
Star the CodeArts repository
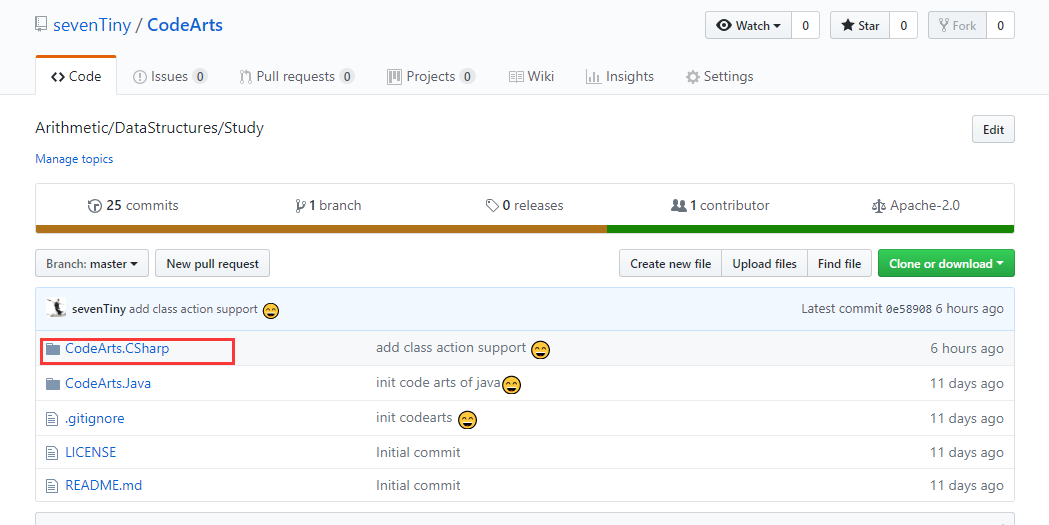860,26
